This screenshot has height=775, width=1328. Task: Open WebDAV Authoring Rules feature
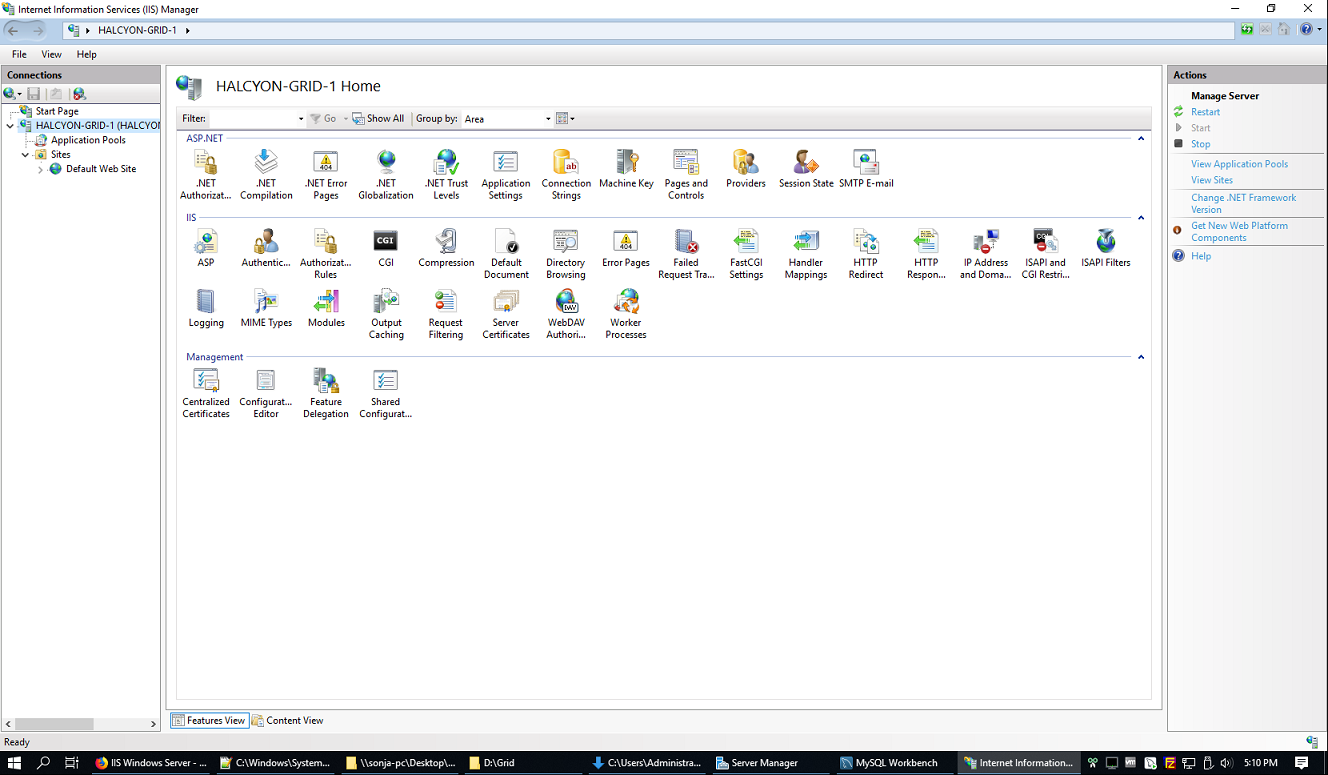tap(566, 314)
